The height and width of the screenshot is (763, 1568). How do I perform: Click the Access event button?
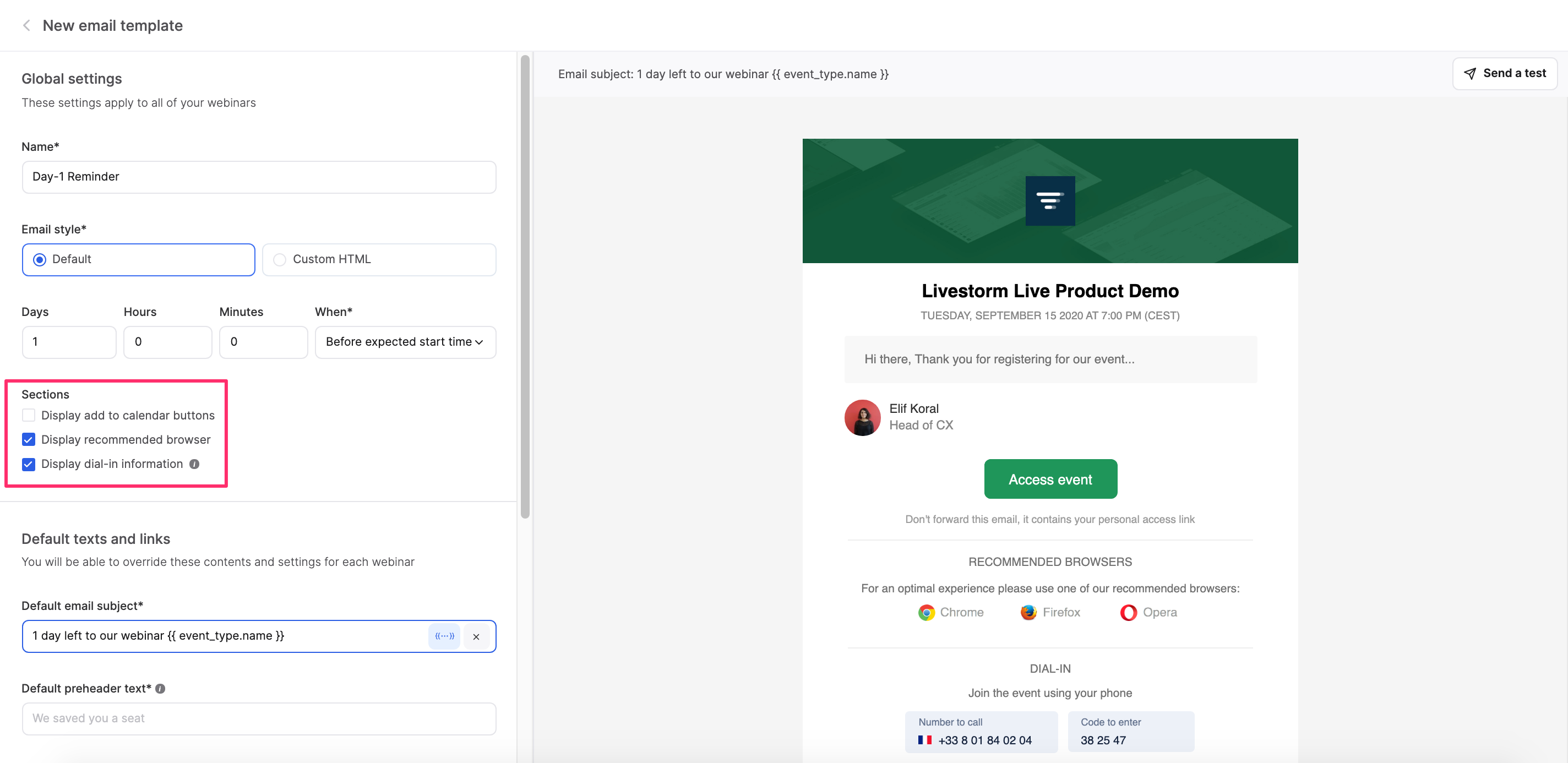click(x=1050, y=479)
